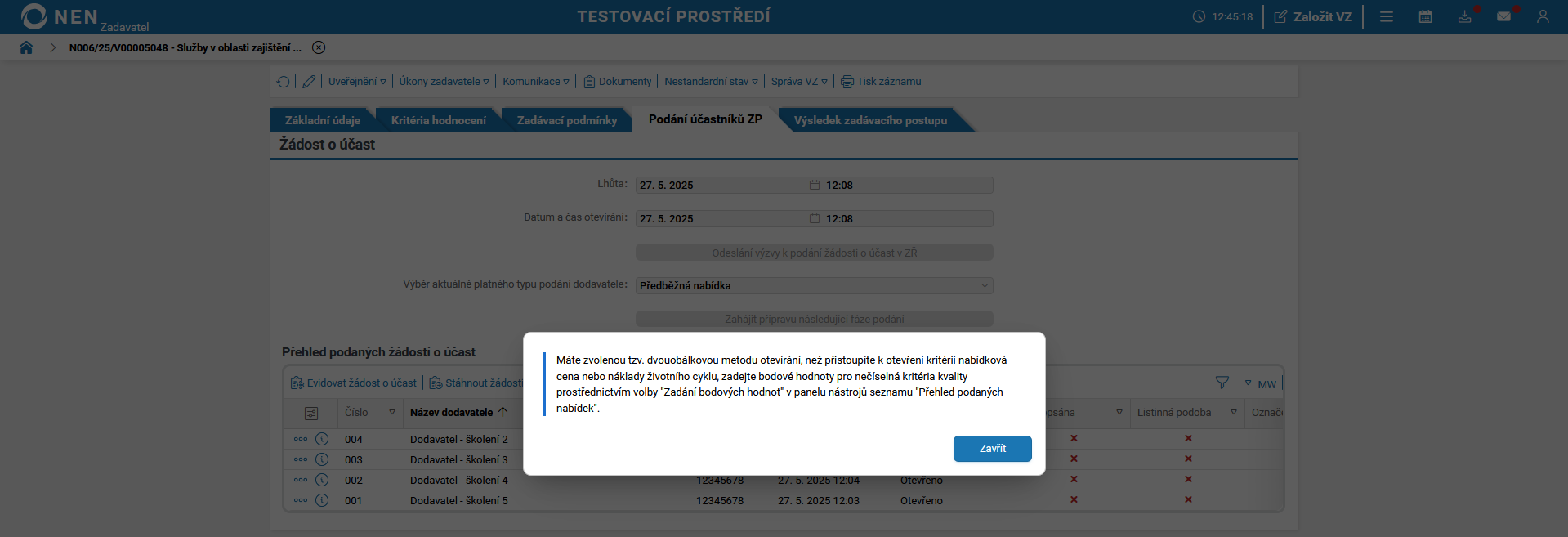Expand the Nestandardní stav menu
The width and height of the screenshot is (1568, 537).
click(x=711, y=82)
